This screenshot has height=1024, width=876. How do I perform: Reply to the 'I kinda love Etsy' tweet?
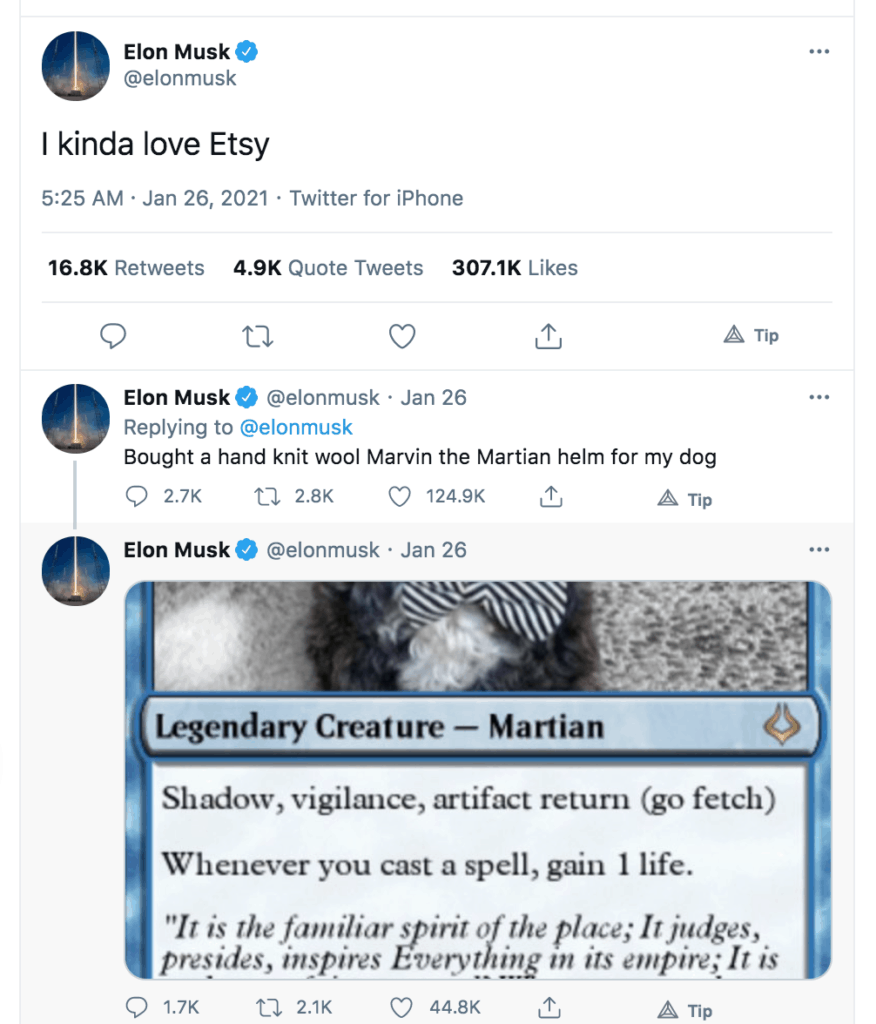(x=114, y=336)
